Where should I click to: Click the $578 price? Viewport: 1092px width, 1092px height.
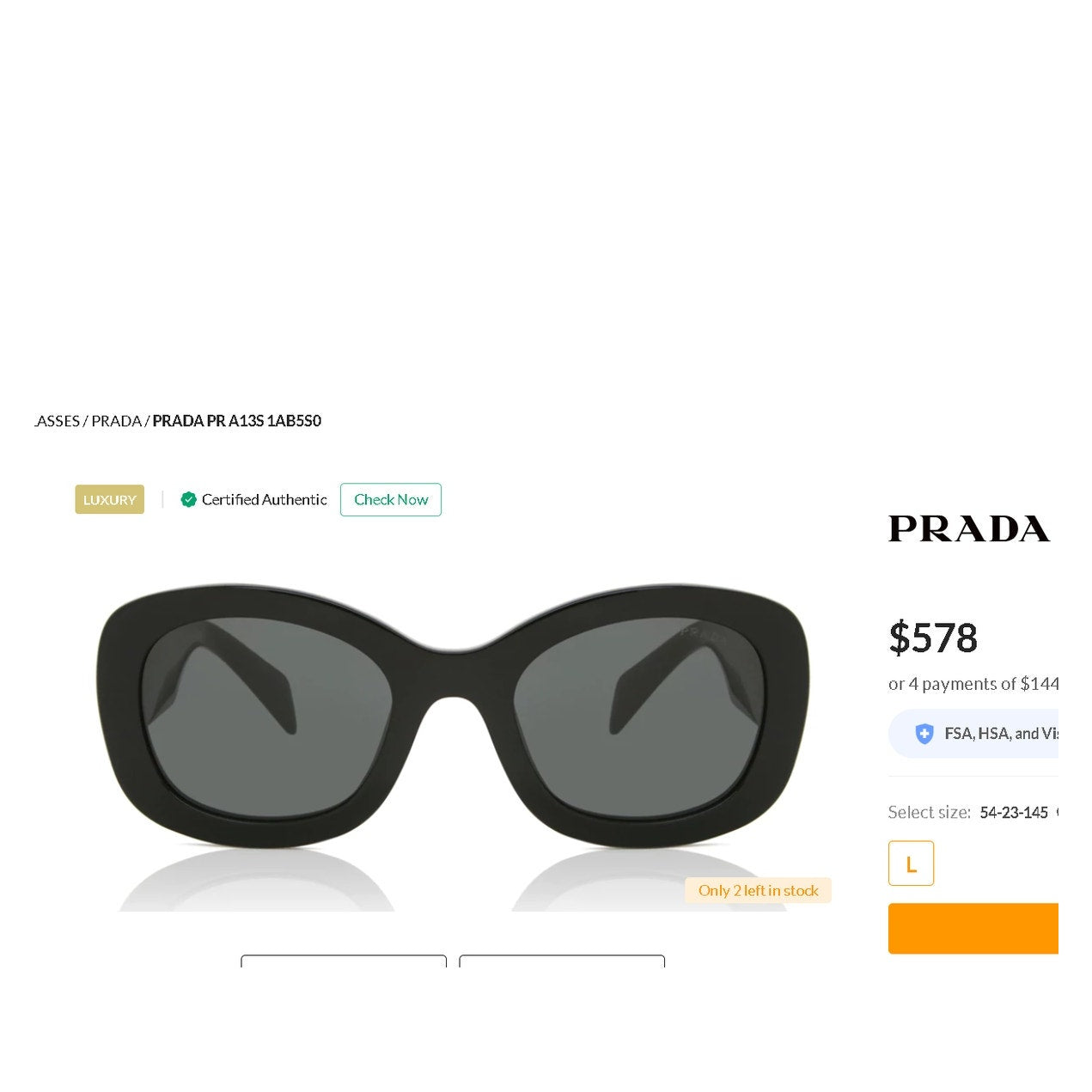tap(933, 638)
